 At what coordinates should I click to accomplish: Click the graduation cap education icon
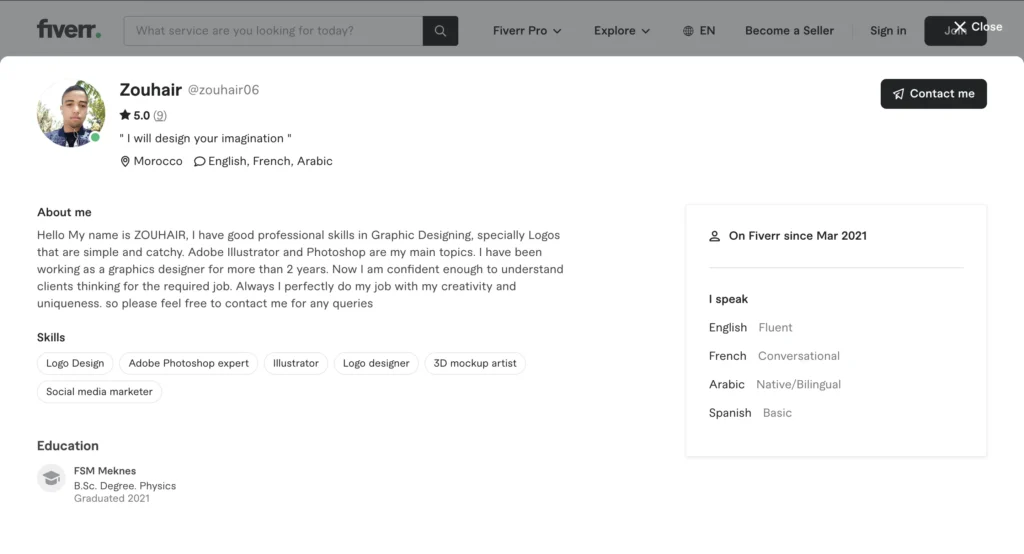[x=51, y=478]
